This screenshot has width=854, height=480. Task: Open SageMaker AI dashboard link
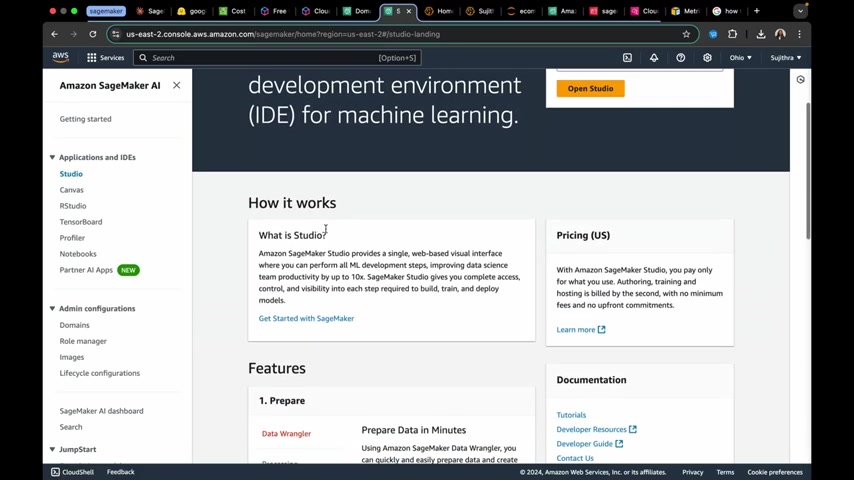(101, 411)
